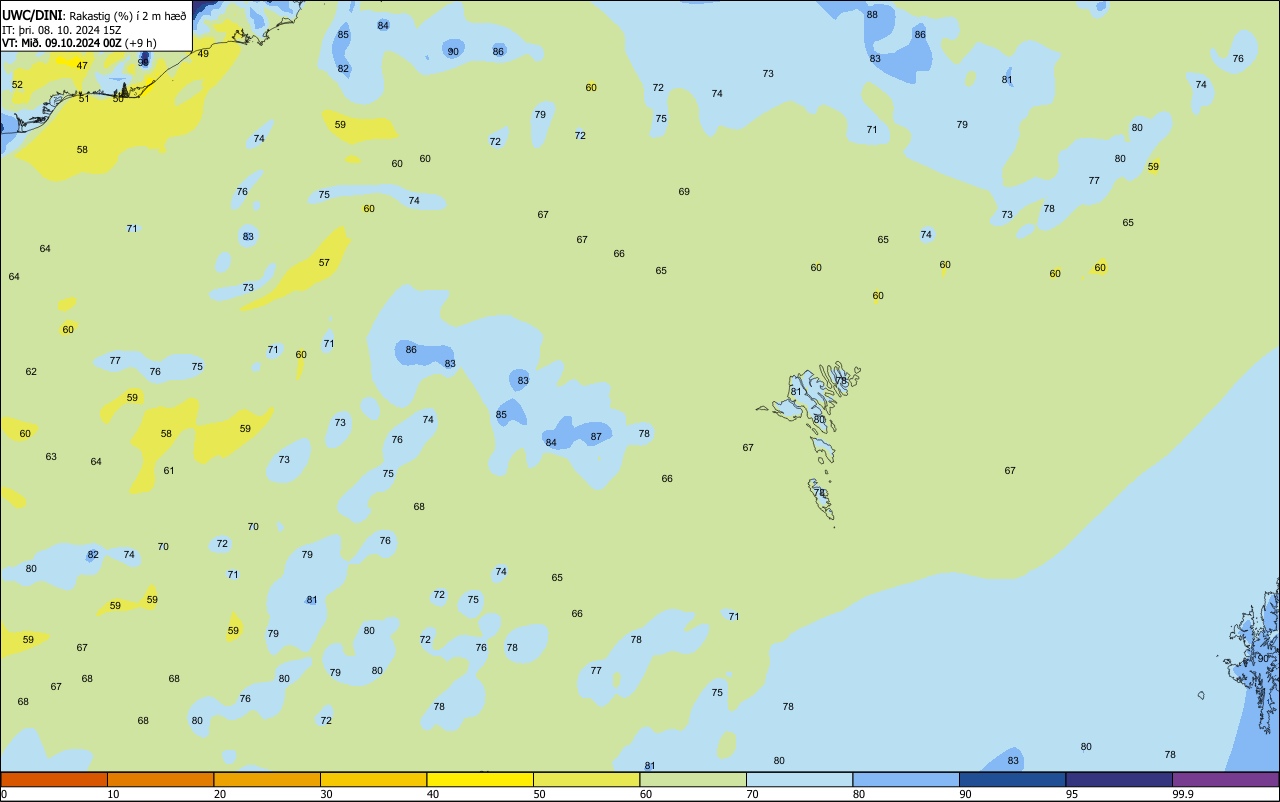Click the humidity value '51' on the map
The image size is (1280, 802).
(84, 99)
